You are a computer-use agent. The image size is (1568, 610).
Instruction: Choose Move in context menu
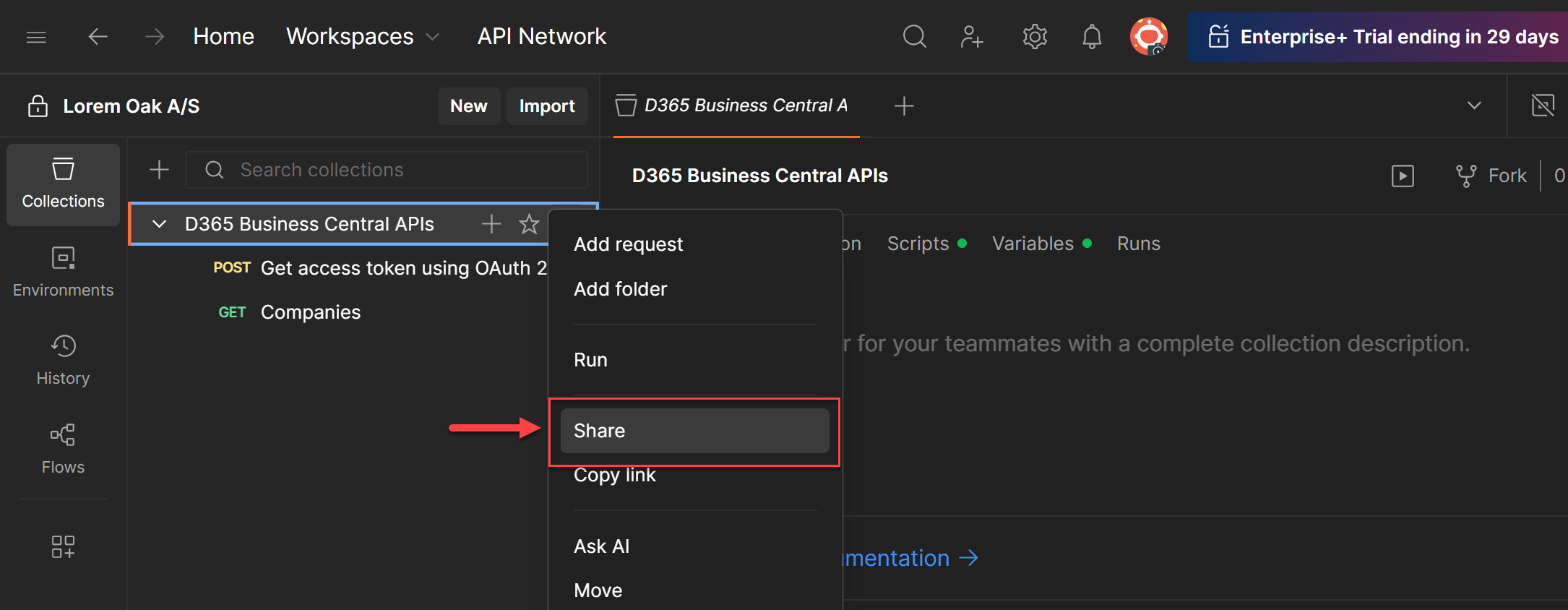(x=695, y=590)
